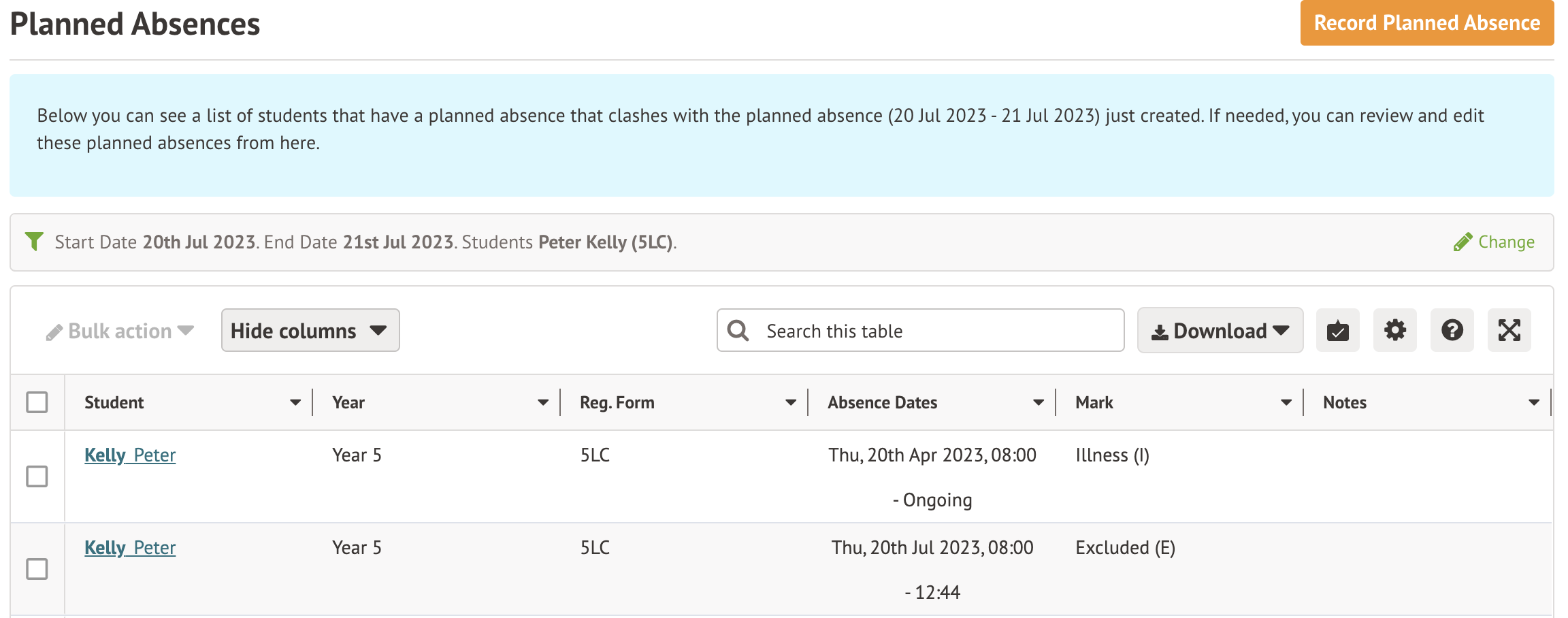Tick checkbox for the Excluded absence row
The height and width of the screenshot is (618, 1568).
(x=37, y=569)
